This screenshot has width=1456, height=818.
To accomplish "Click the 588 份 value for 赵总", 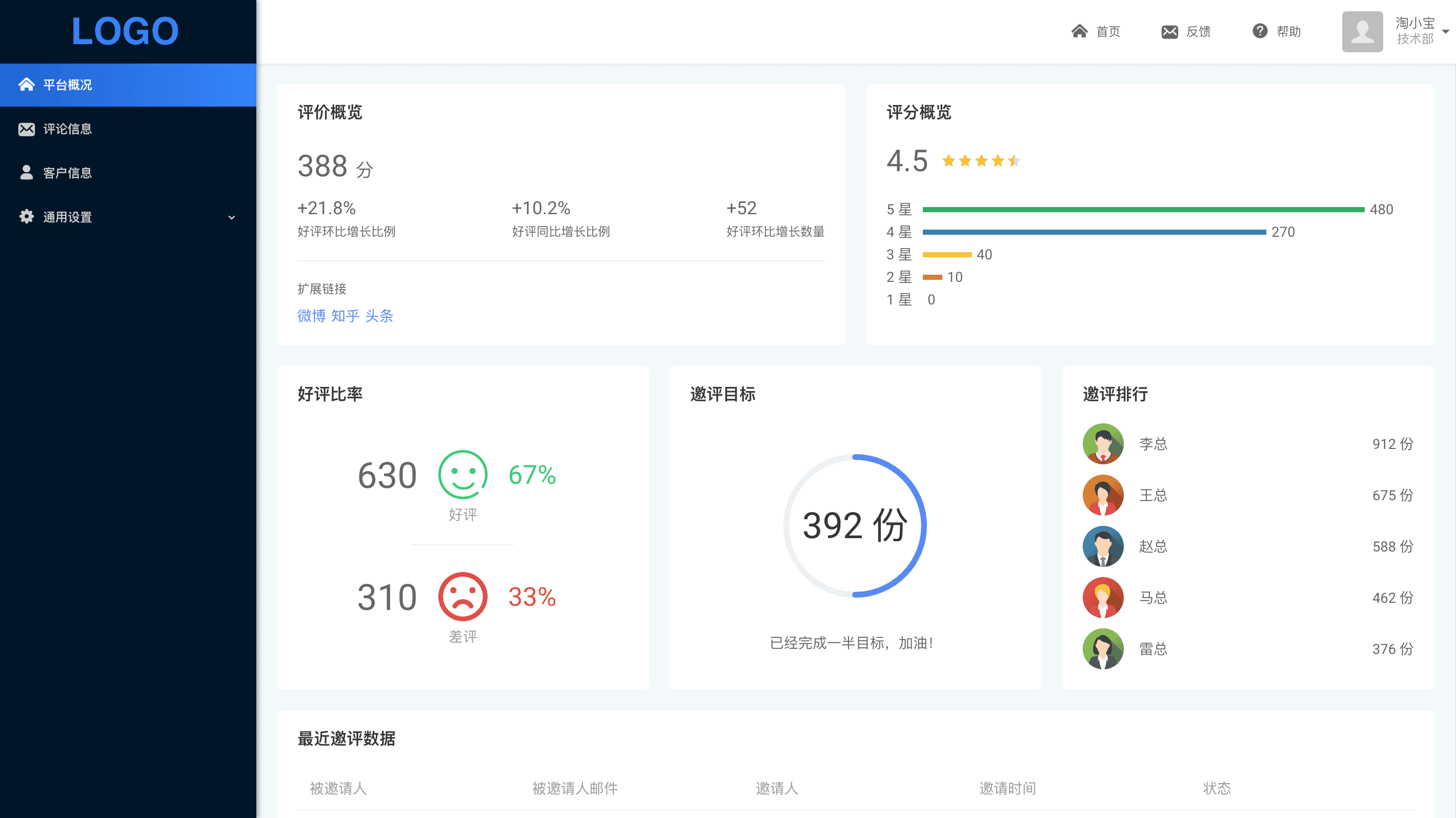I will (1393, 546).
